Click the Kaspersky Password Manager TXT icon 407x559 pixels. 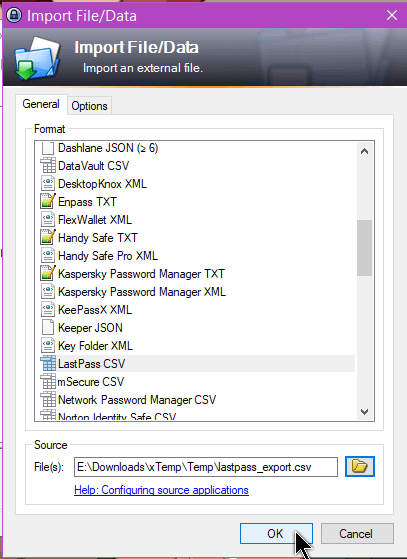point(48,273)
